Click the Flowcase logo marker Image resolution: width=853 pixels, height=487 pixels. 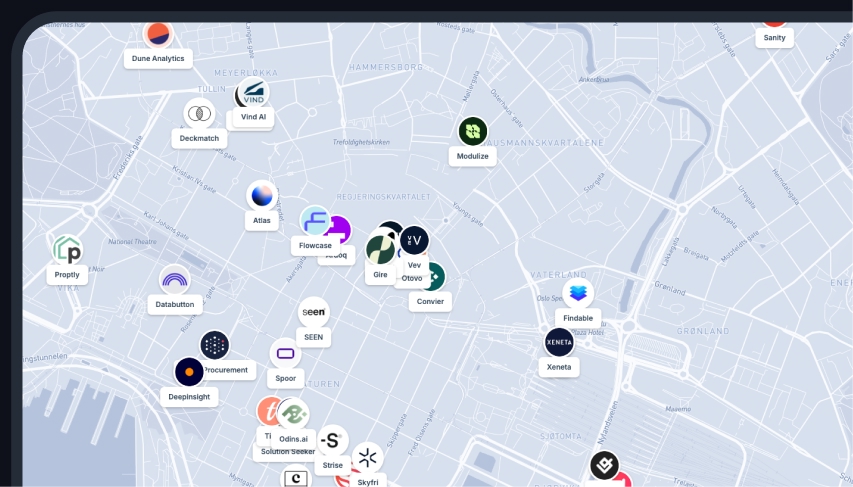click(x=315, y=221)
